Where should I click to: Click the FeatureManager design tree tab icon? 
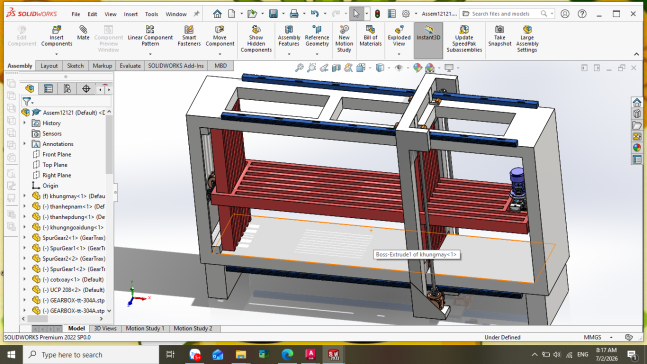pyautogui.click(x=30, y=88)
